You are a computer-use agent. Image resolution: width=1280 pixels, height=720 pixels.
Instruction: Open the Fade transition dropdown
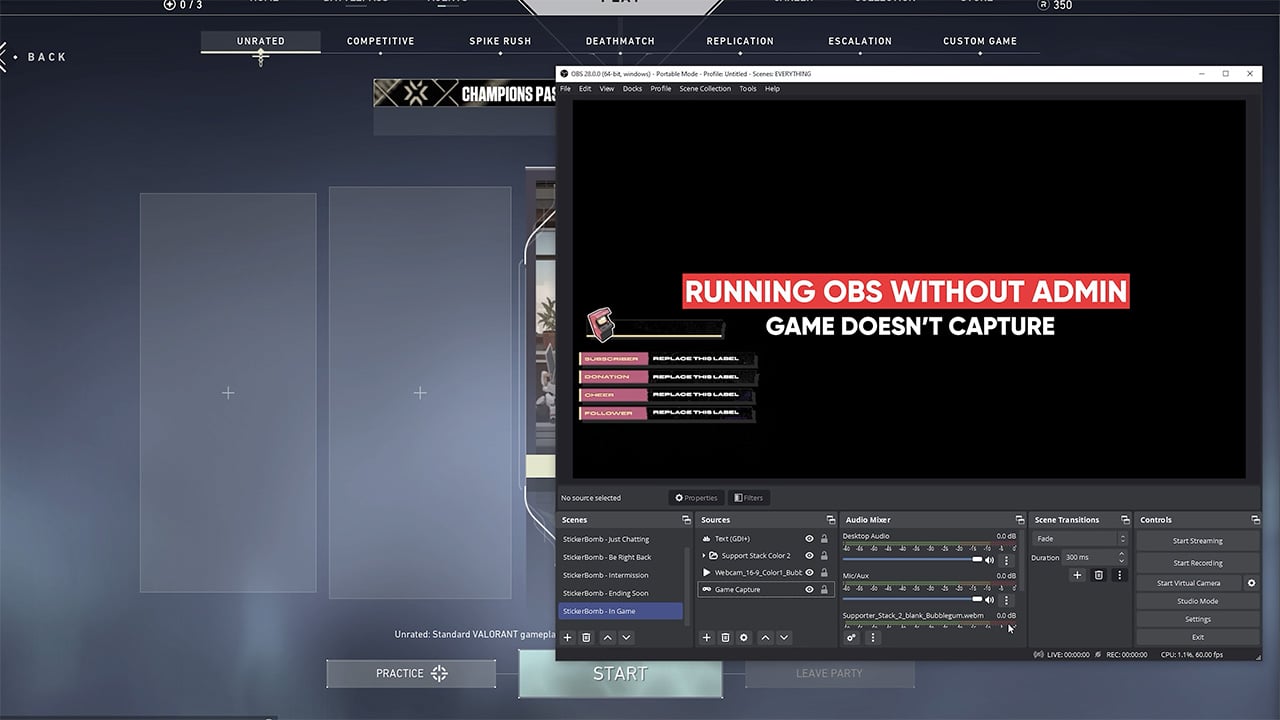coord(1080,539)
